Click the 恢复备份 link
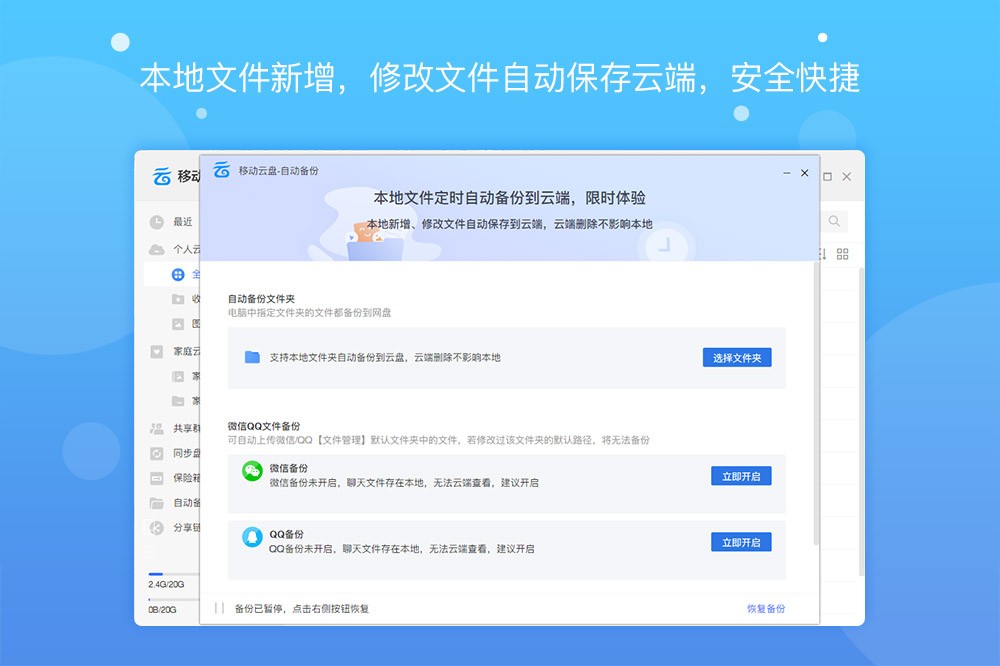1000x666 pixels. tap(766, 609)
